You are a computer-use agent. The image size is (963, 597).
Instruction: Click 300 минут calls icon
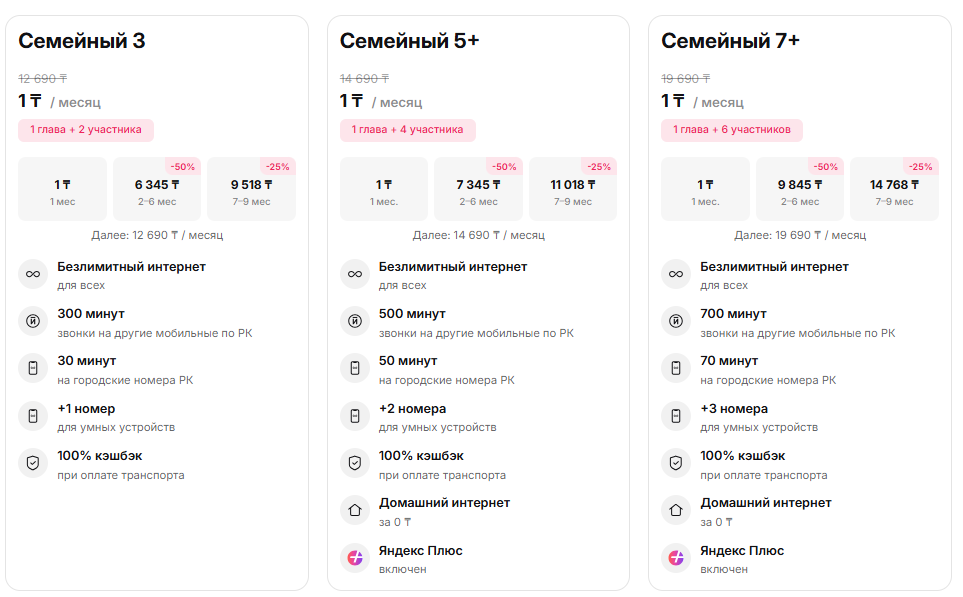(x=33, y=321)
